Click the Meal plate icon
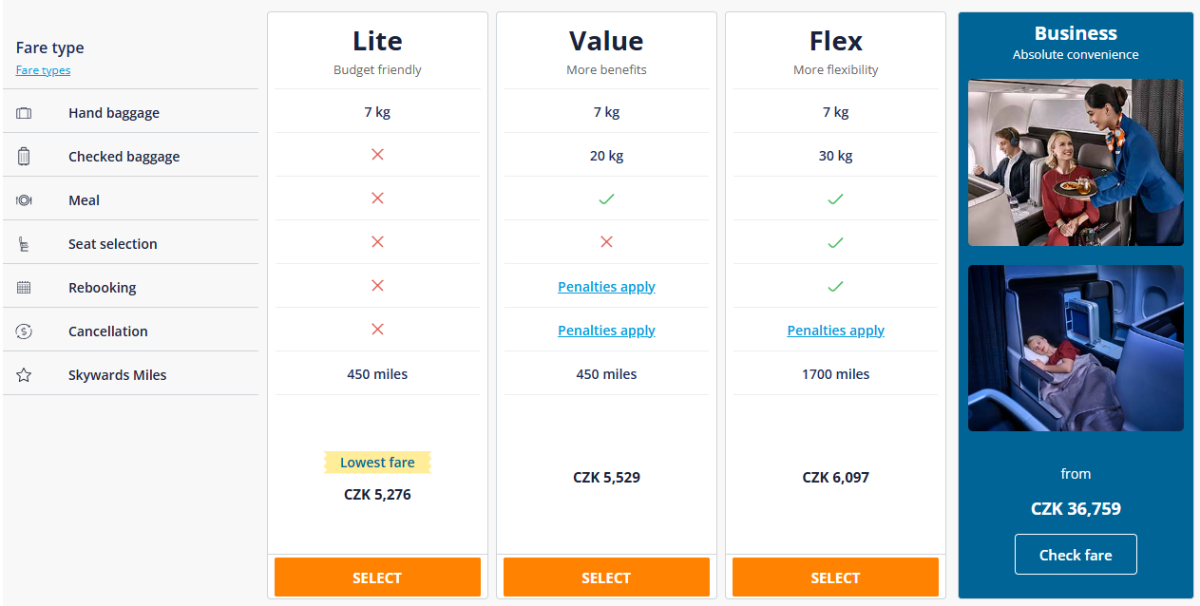The image size is (1200, 606). click(x=24, y=200)
